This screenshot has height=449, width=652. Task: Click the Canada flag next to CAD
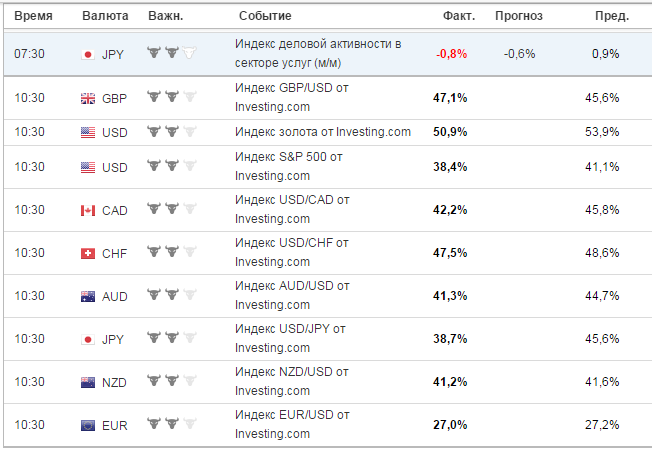[x=88, y=210]
